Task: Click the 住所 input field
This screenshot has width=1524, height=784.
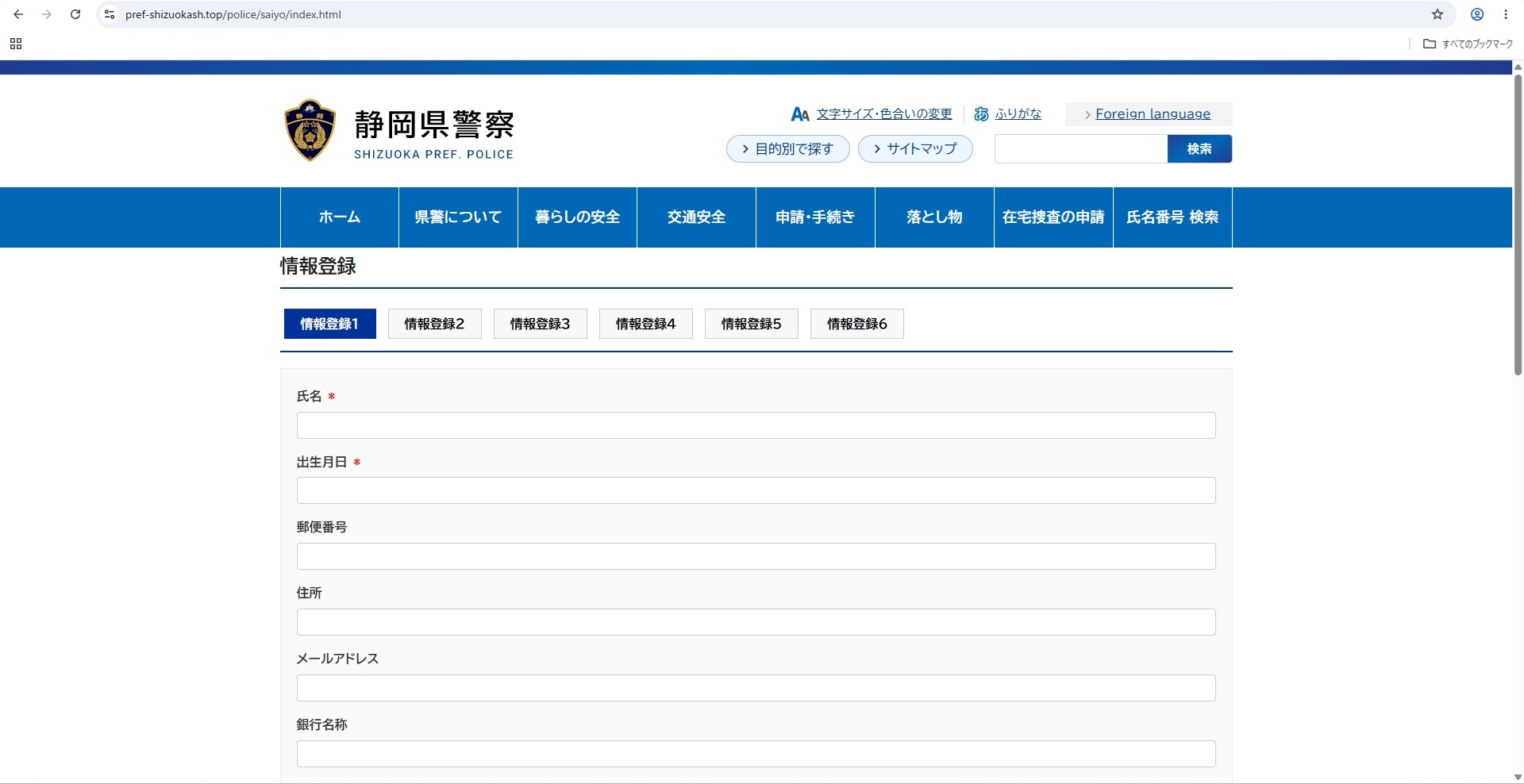Action: (756, 622)
